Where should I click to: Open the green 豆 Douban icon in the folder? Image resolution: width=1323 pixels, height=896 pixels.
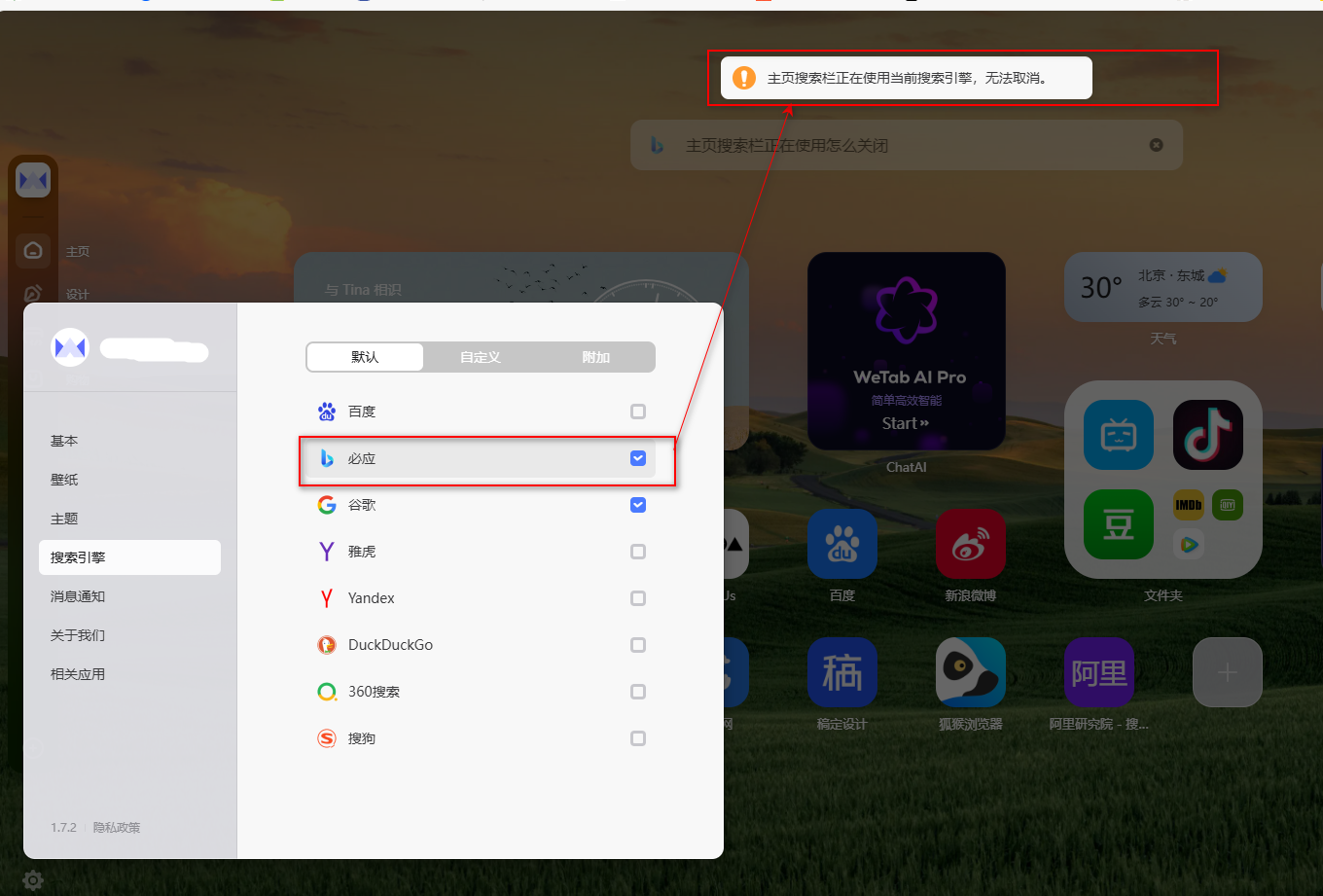(1119, 524)
